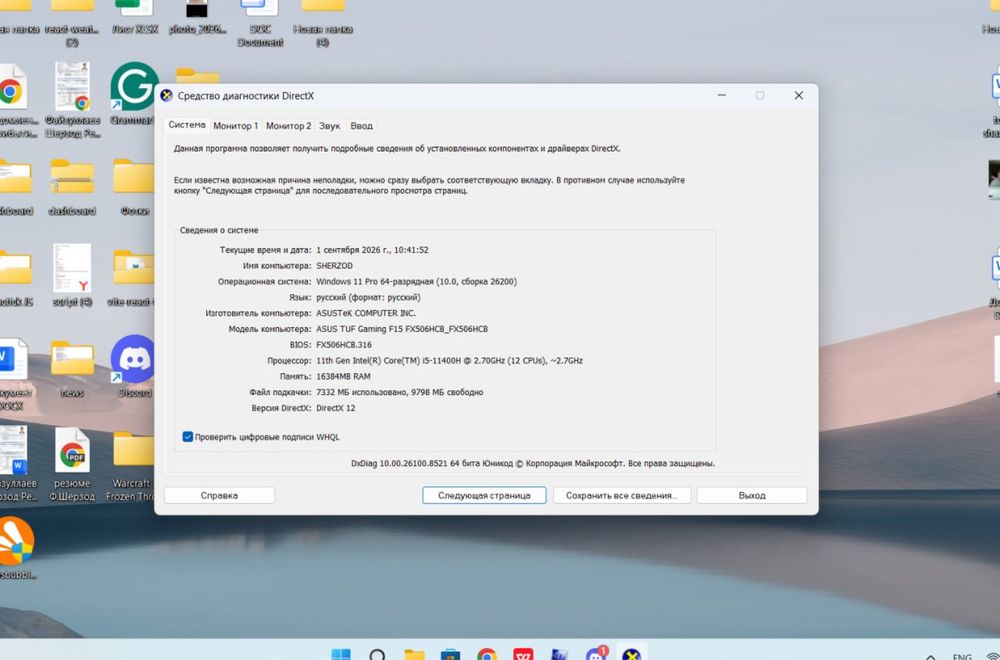Click the ENG language indicator in tray

[x=962, y=656]
